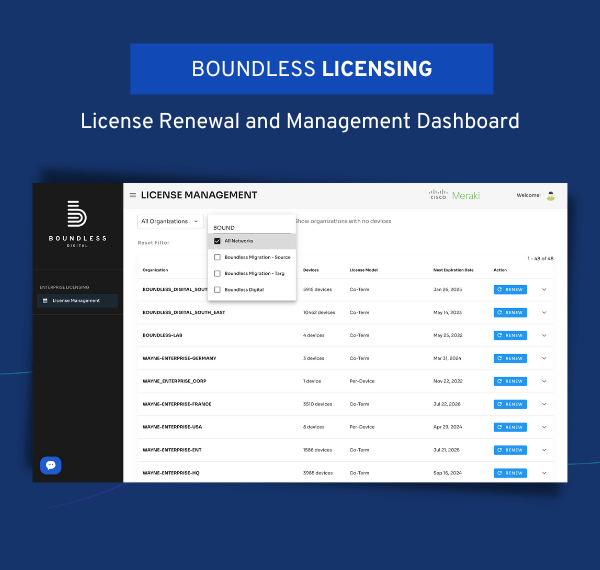Click the Reset Filter link
Image resolution: width=600 pixels, height=570 pixels.
click(x=153, y=243)
